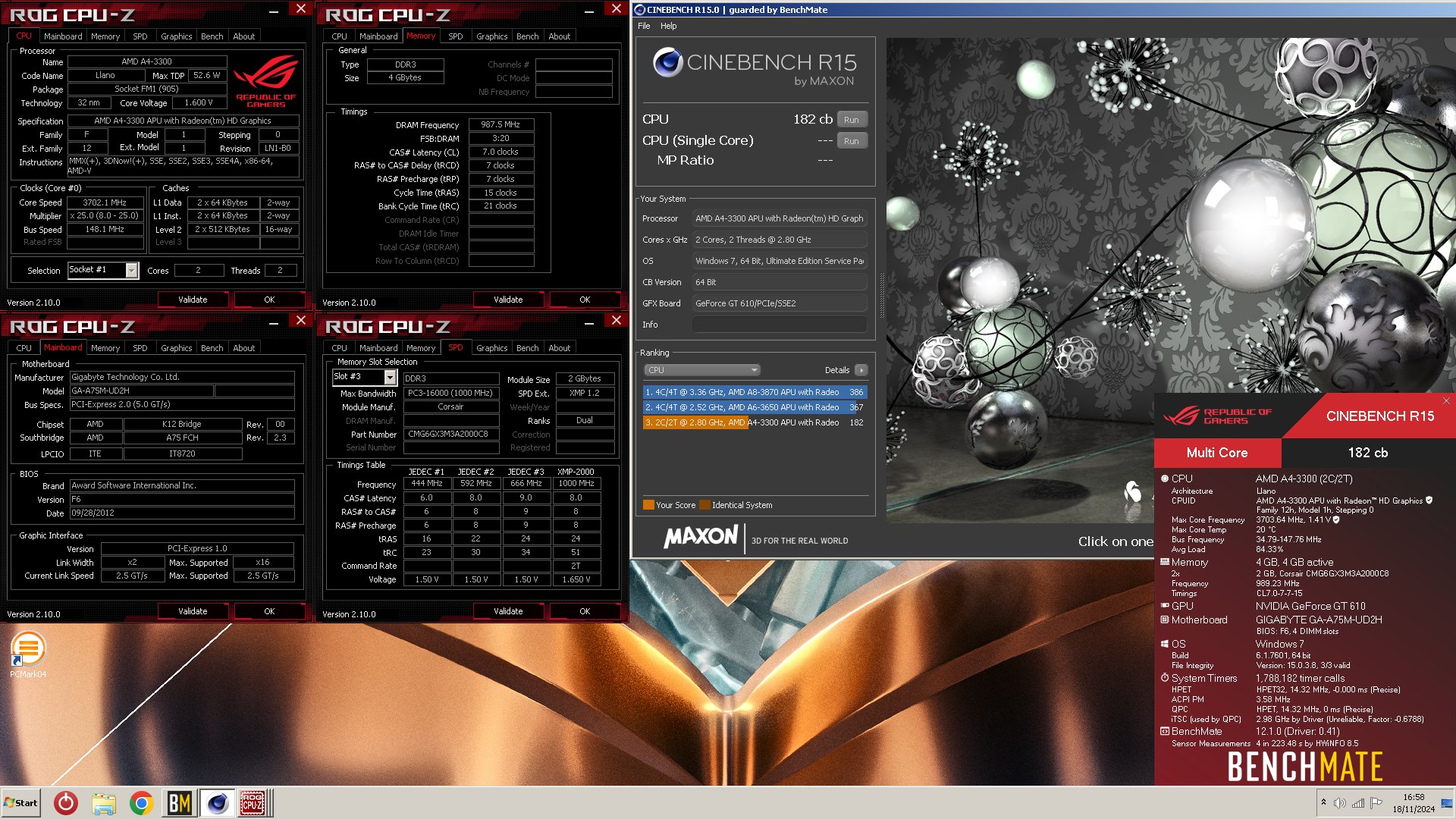The width and height of the screenshot is (1456, 819).
Task: Select the AMD A4-3300 ranking entry scoring 182
Action: (755, 422)
